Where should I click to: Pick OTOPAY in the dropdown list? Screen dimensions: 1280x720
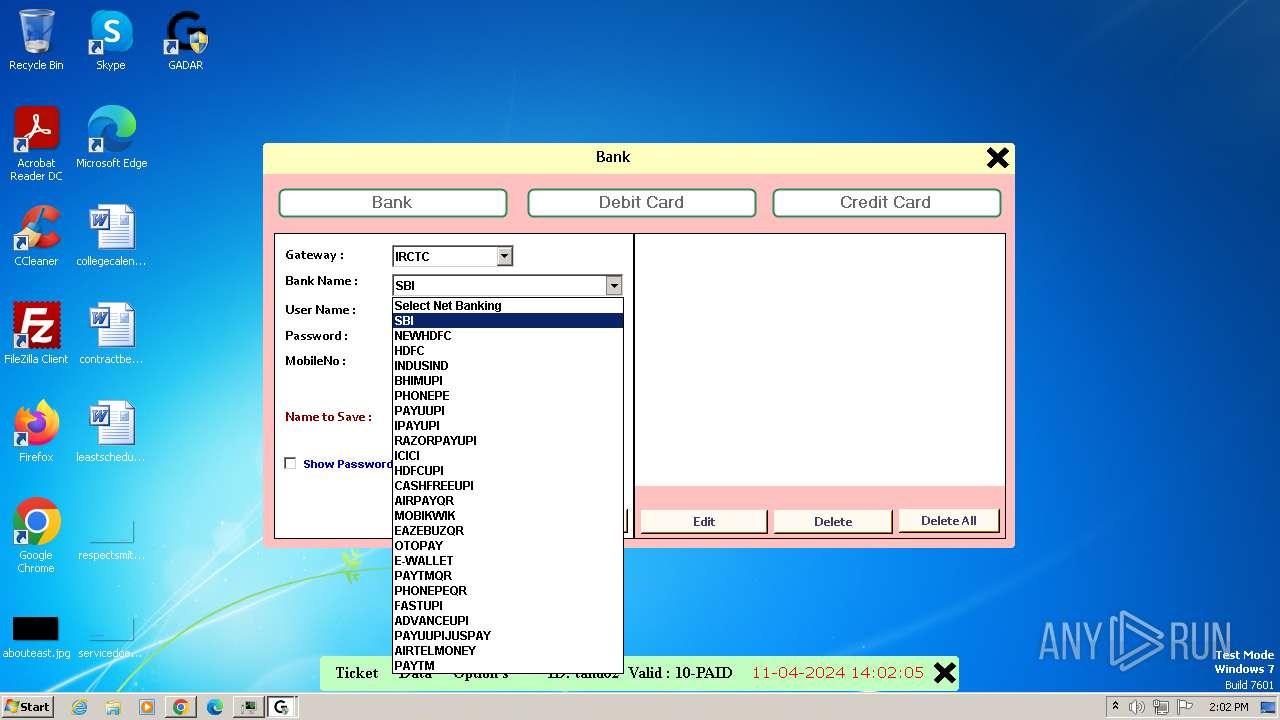tap(508, 546)
